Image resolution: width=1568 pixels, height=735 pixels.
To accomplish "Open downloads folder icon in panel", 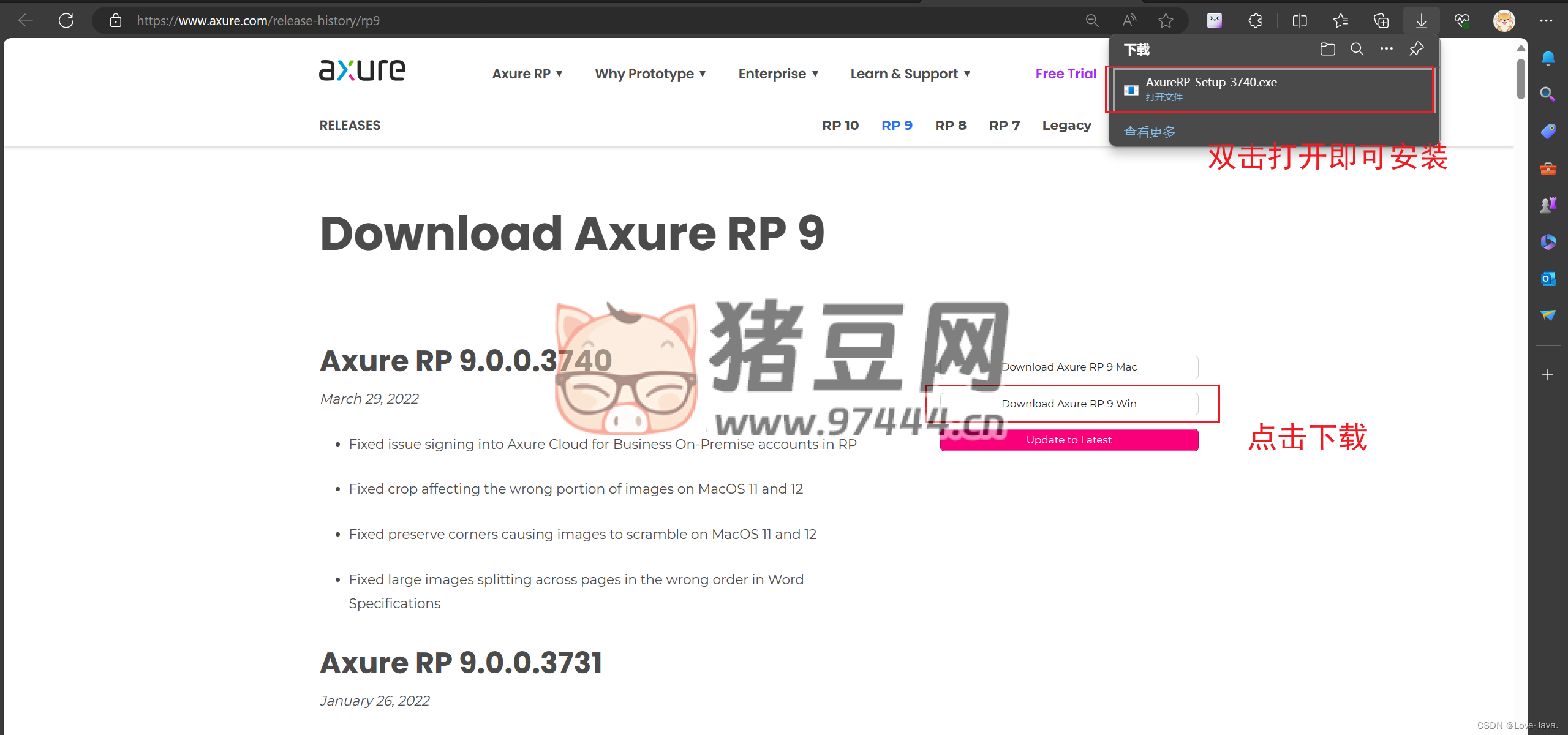I will click(1327, 49).
